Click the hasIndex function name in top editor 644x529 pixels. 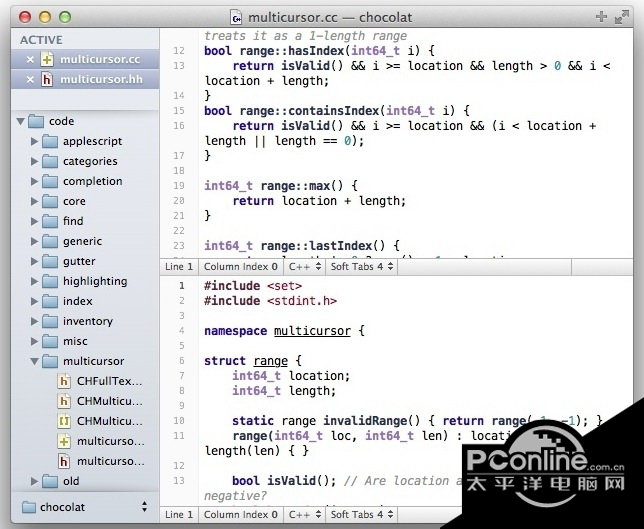click(316, 51)
